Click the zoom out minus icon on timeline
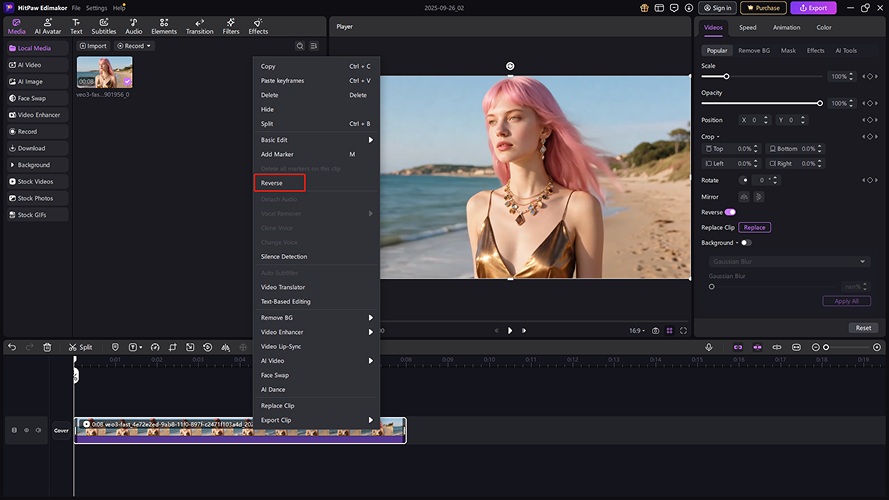Image resolution: width=889 pixels, height=500 pixels. [x=815, y=347]
